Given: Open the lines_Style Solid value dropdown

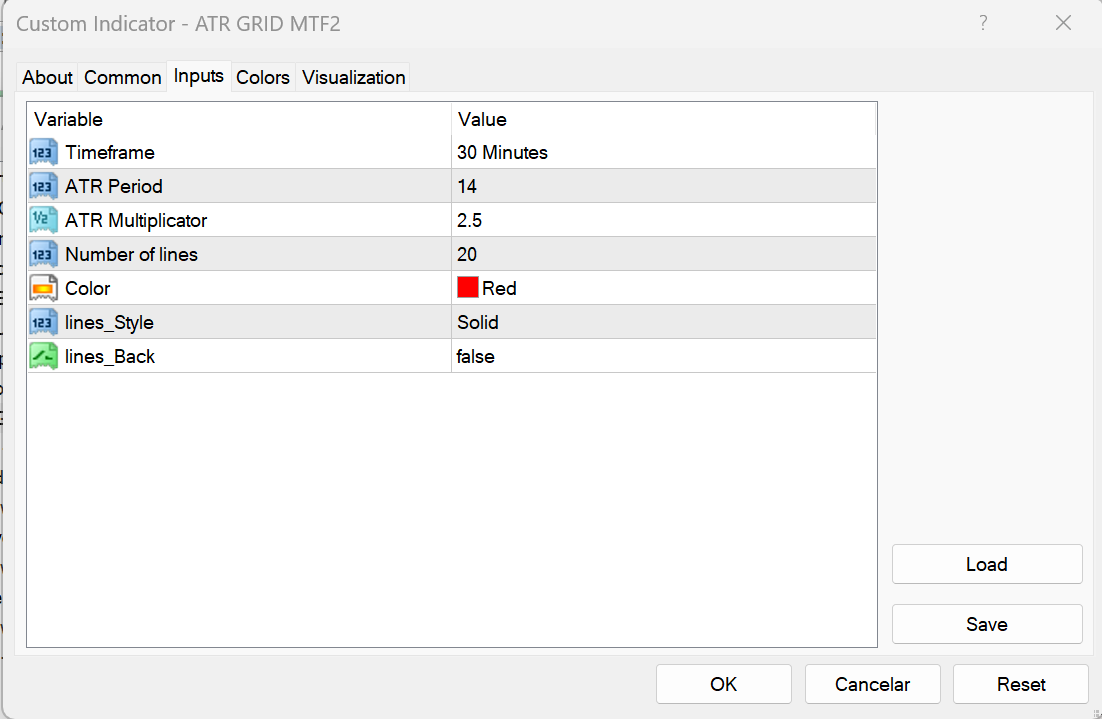Looking at the screenshot, I should (x=478, y=323).
